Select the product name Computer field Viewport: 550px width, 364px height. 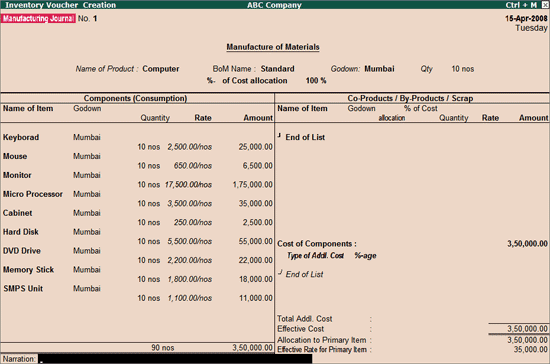coord(161,69)
